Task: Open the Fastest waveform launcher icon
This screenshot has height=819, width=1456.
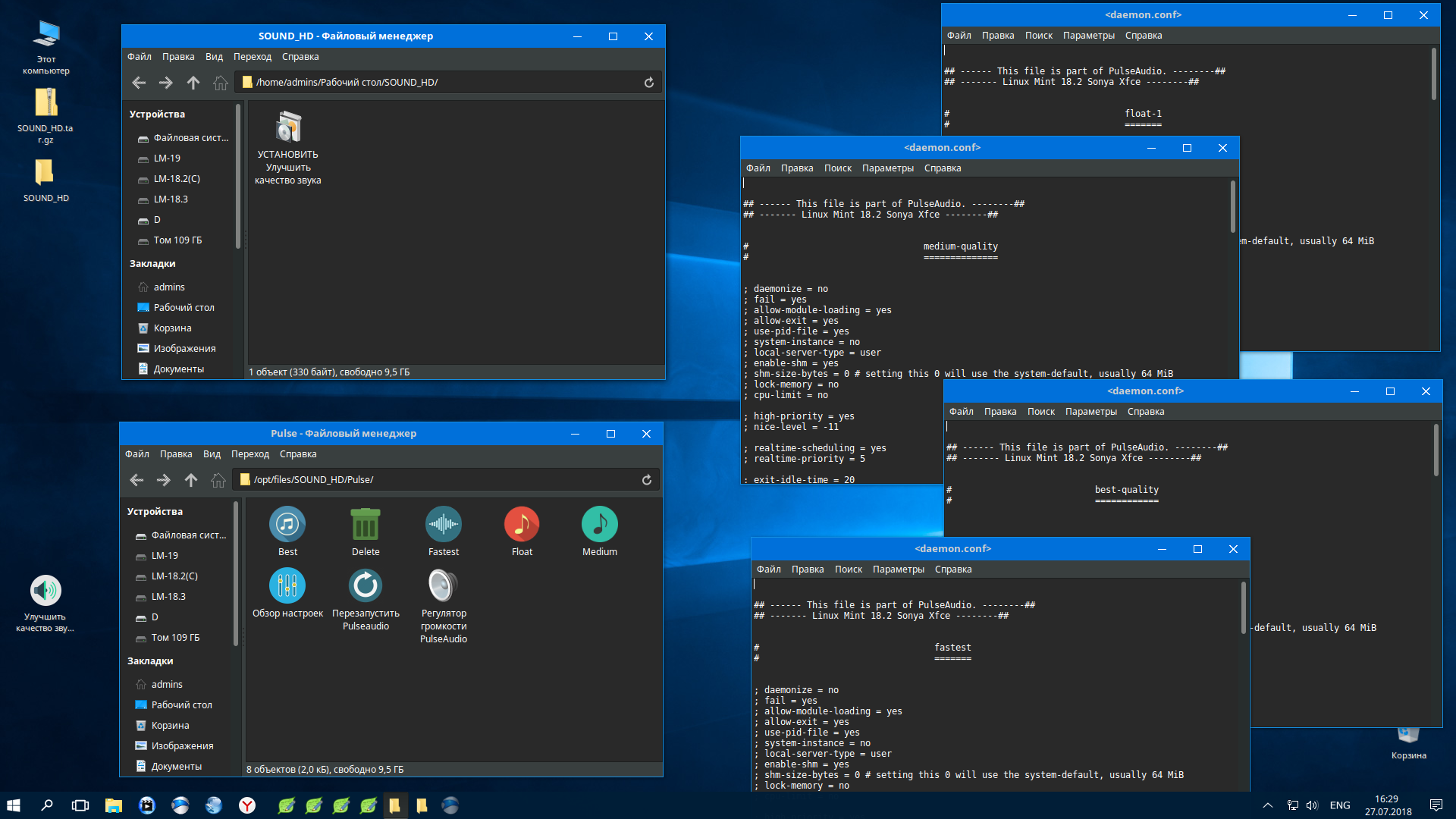Action: [444, 525]
